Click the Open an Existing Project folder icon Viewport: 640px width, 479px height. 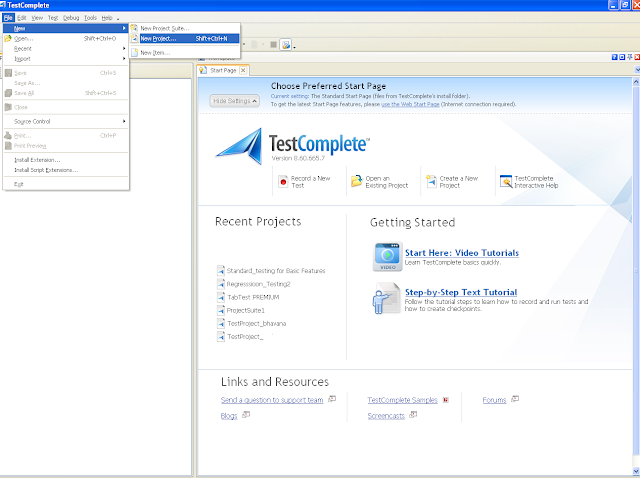click(356, 181)
